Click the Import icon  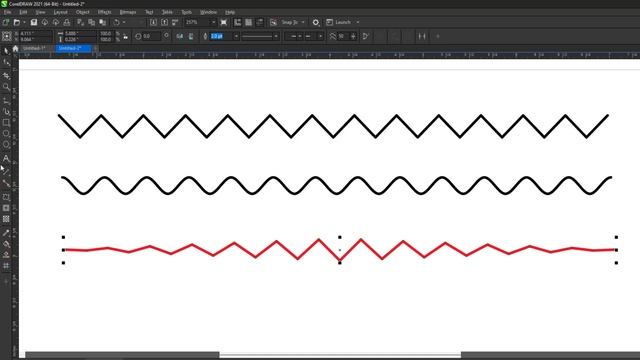click(153, 22)
